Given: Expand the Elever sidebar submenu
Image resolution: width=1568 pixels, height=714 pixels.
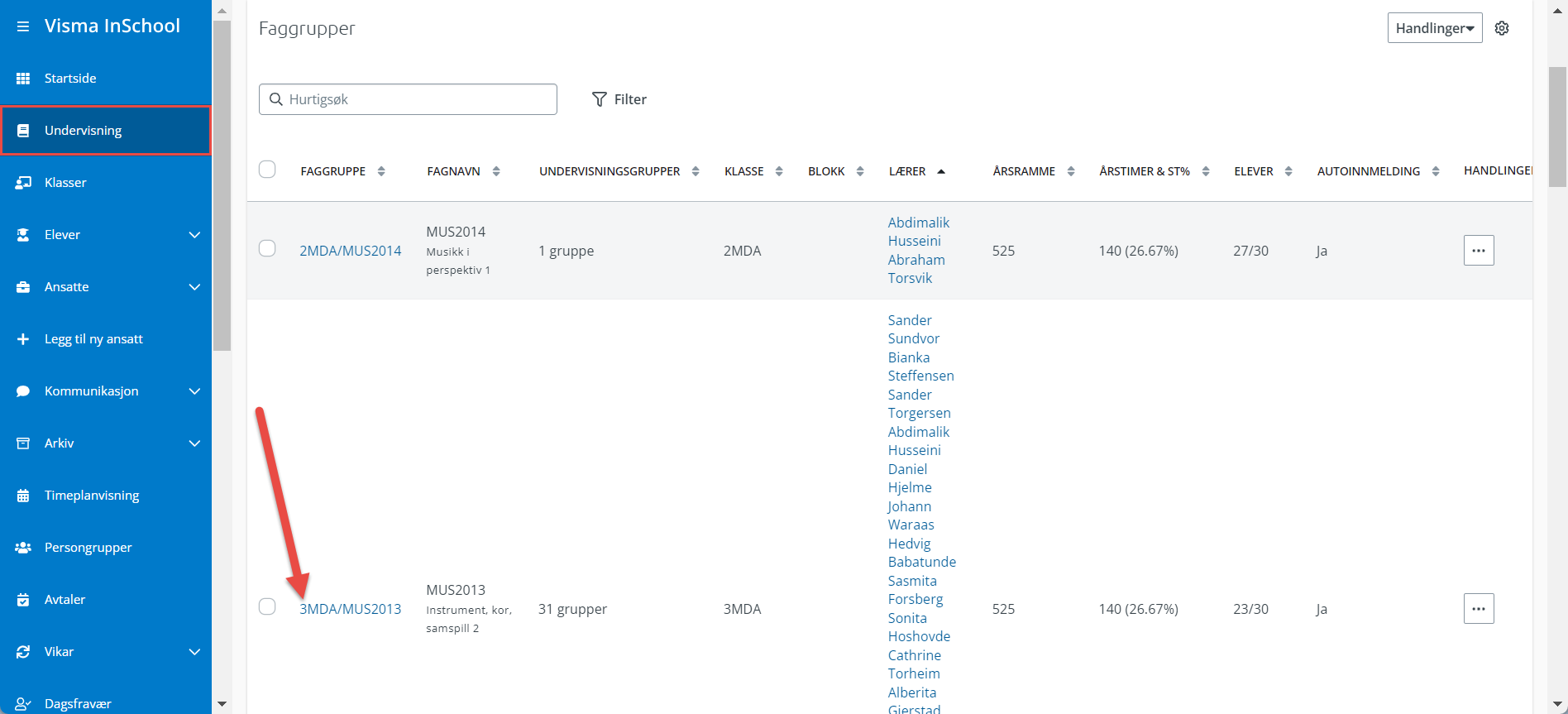Looking at the screenshot, I should pyautogui.click(x=194, y=235).
